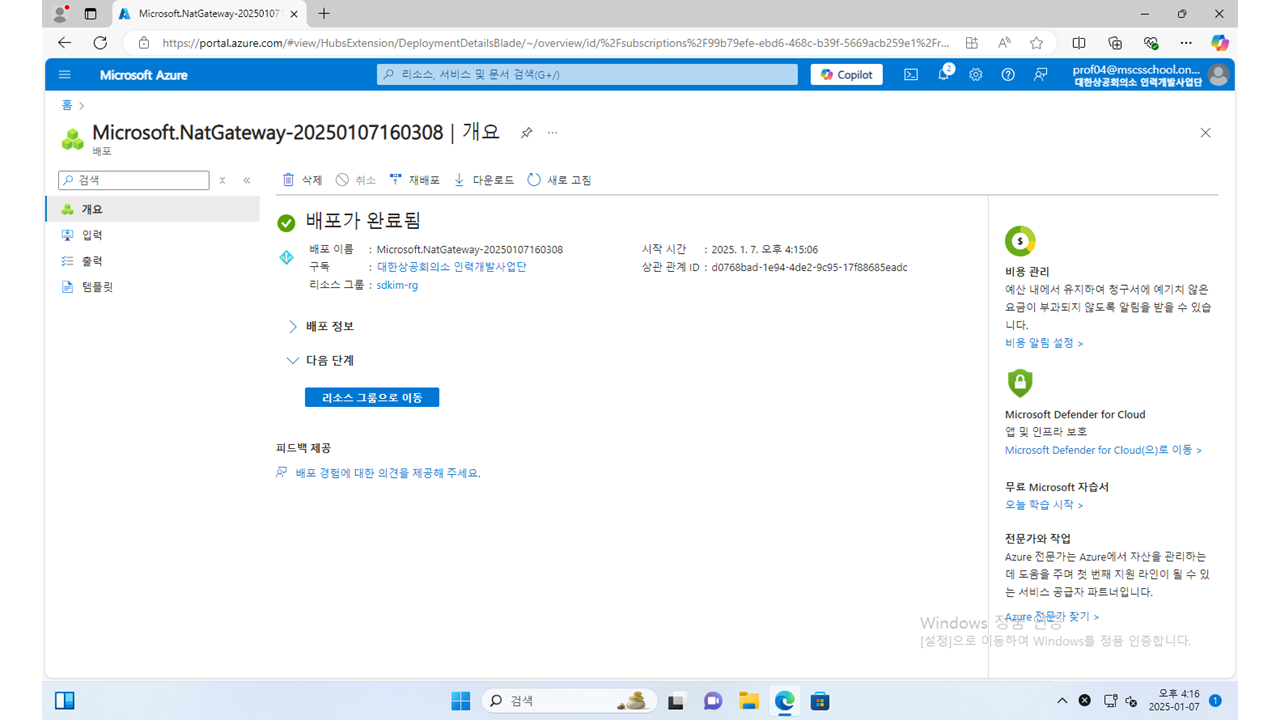Open Azure portal settings gear
Screen dimensions: 1280x720
coord(976,75)
